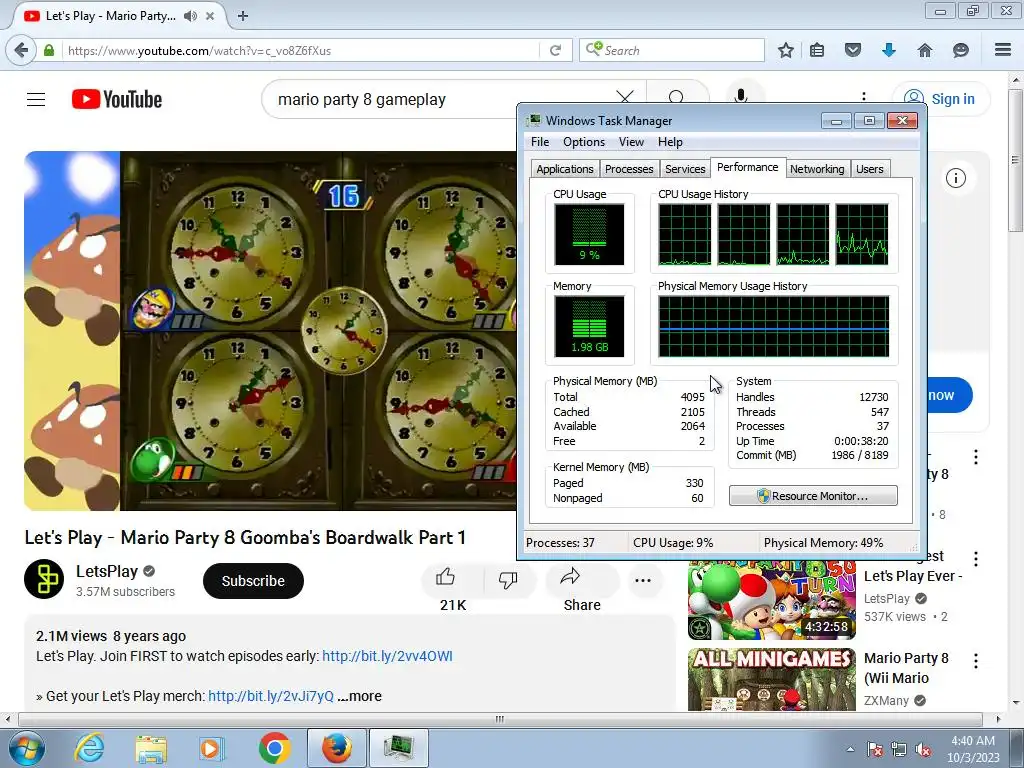Open the Task Manager Options menu
The image size is (1024, 768).
584,142
